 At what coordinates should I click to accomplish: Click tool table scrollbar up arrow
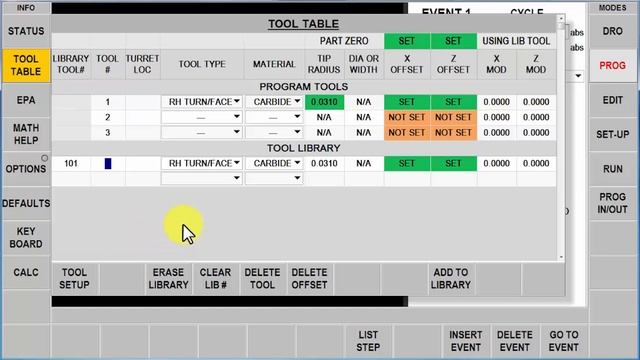pos(561,18)
